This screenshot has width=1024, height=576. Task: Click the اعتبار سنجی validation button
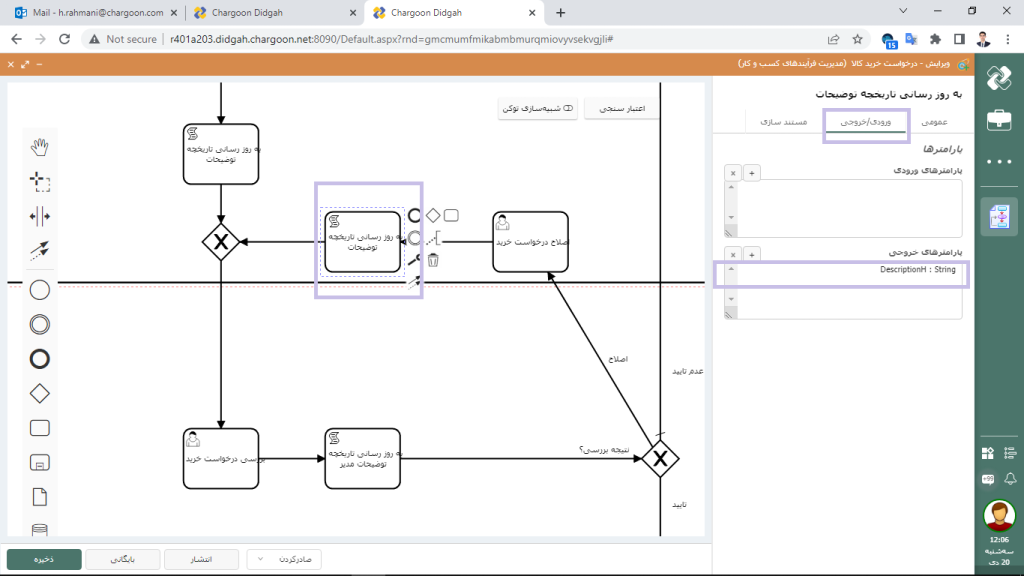click(622, 108)
